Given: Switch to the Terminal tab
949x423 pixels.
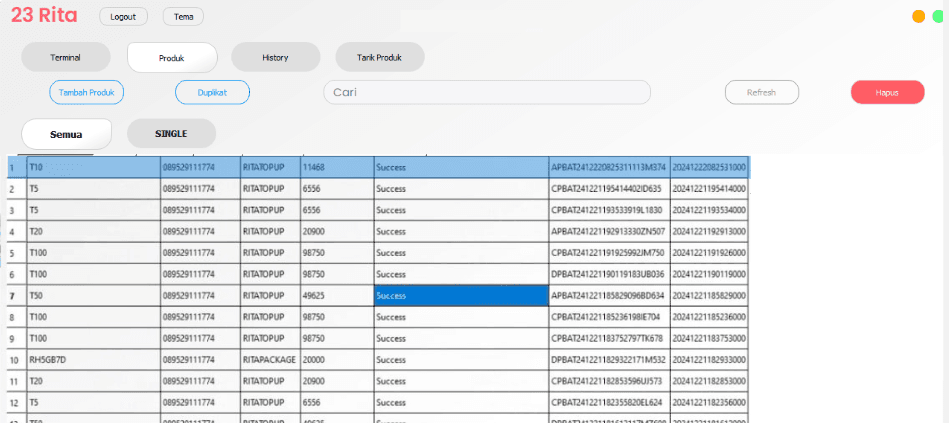Looking at the screenshot, I should (x=66, y=57).
